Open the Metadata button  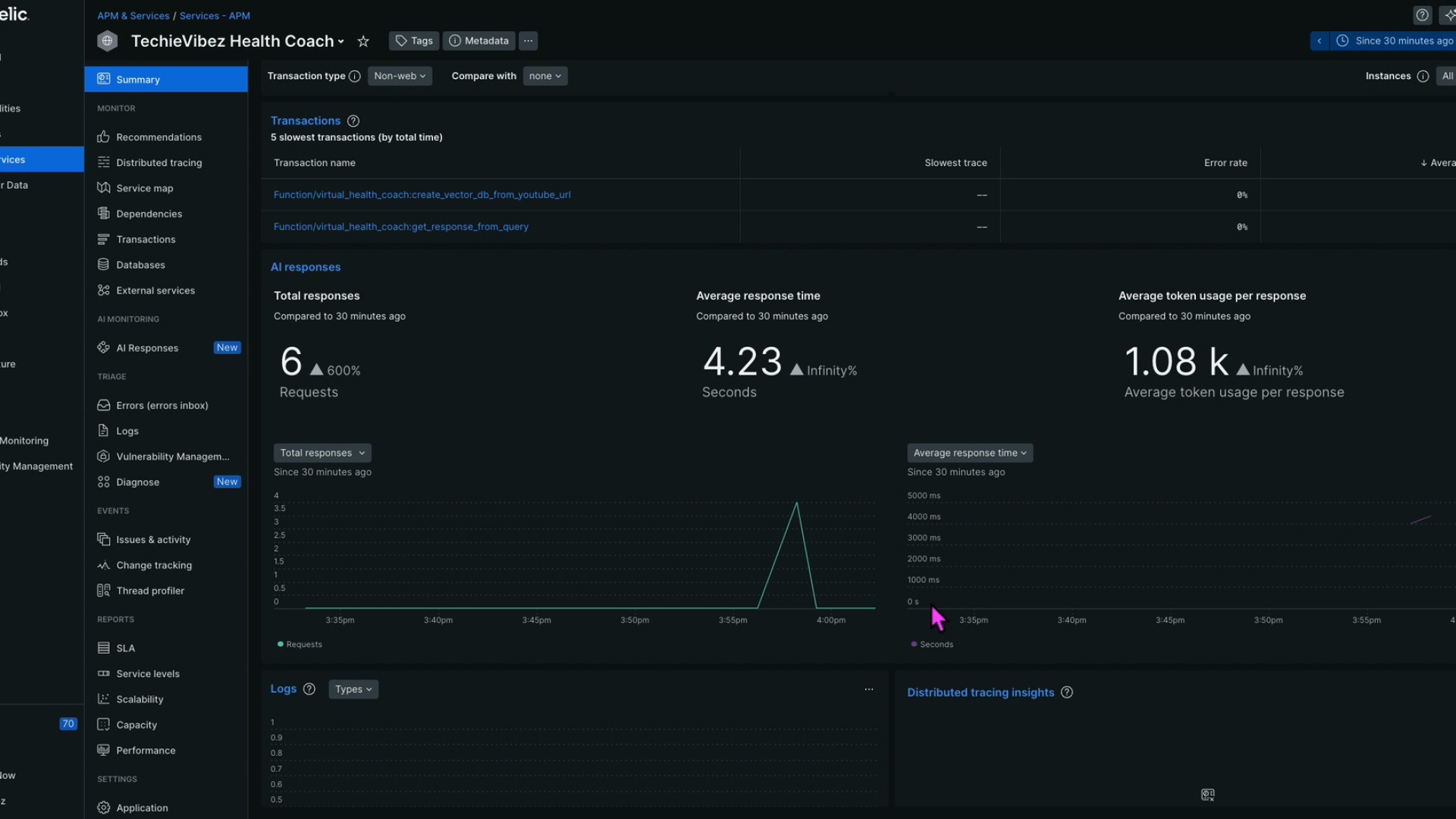click(479, 41)
